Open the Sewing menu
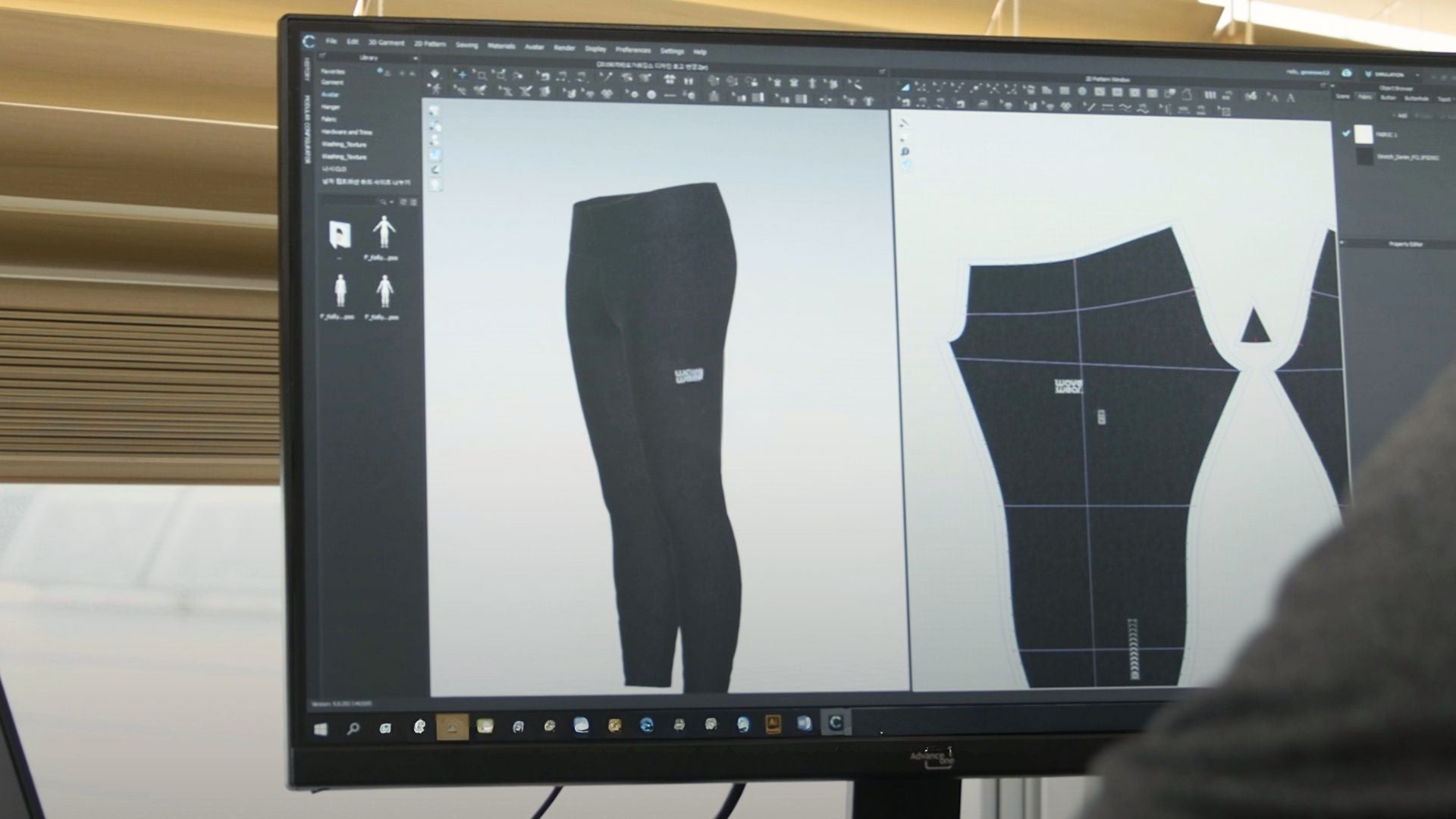Image resolution: width=1456 pixels, height=819 pixels. [466, 45]
